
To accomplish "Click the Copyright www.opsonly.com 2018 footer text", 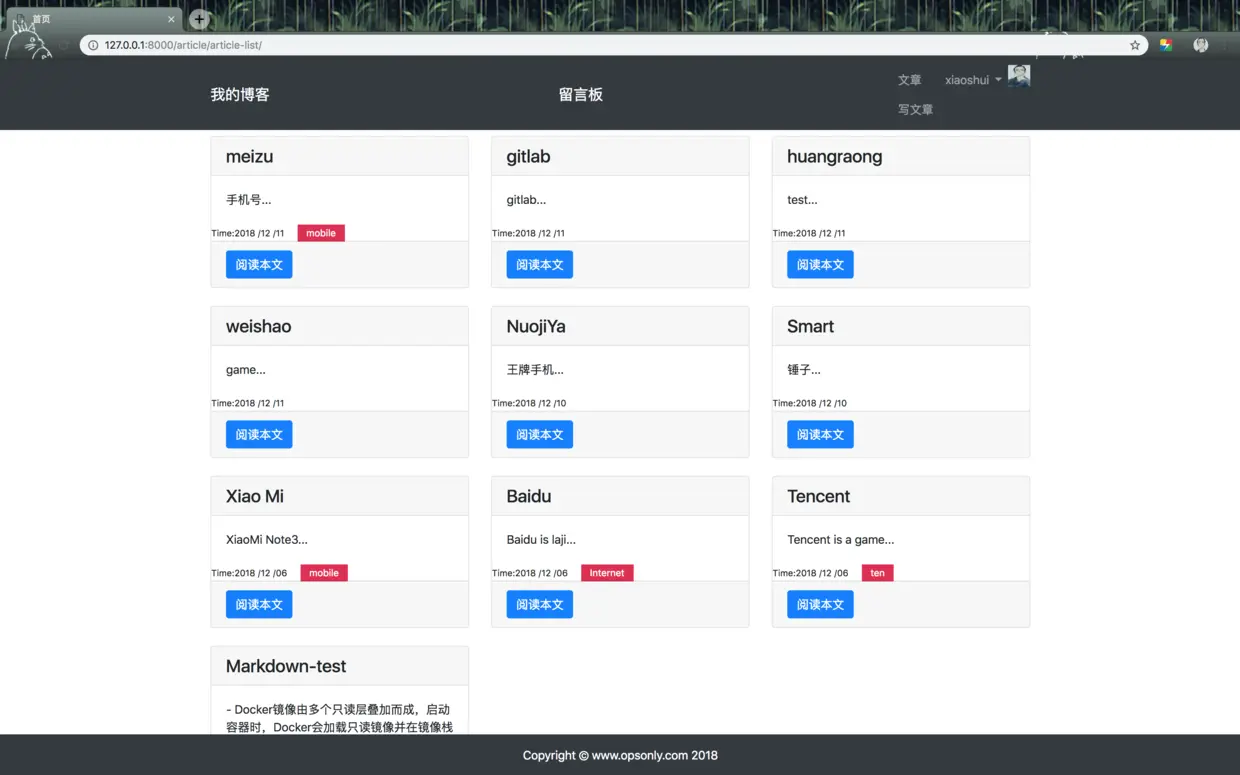I will tap(620, 755).
